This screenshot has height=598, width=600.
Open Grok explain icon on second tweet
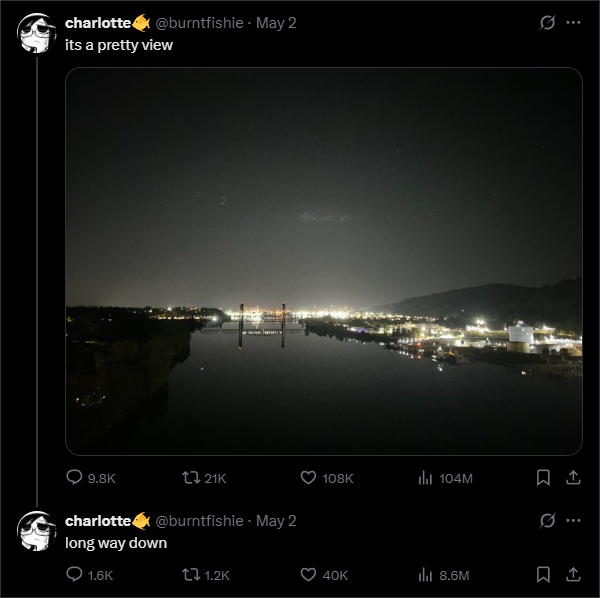click(547, 520)
